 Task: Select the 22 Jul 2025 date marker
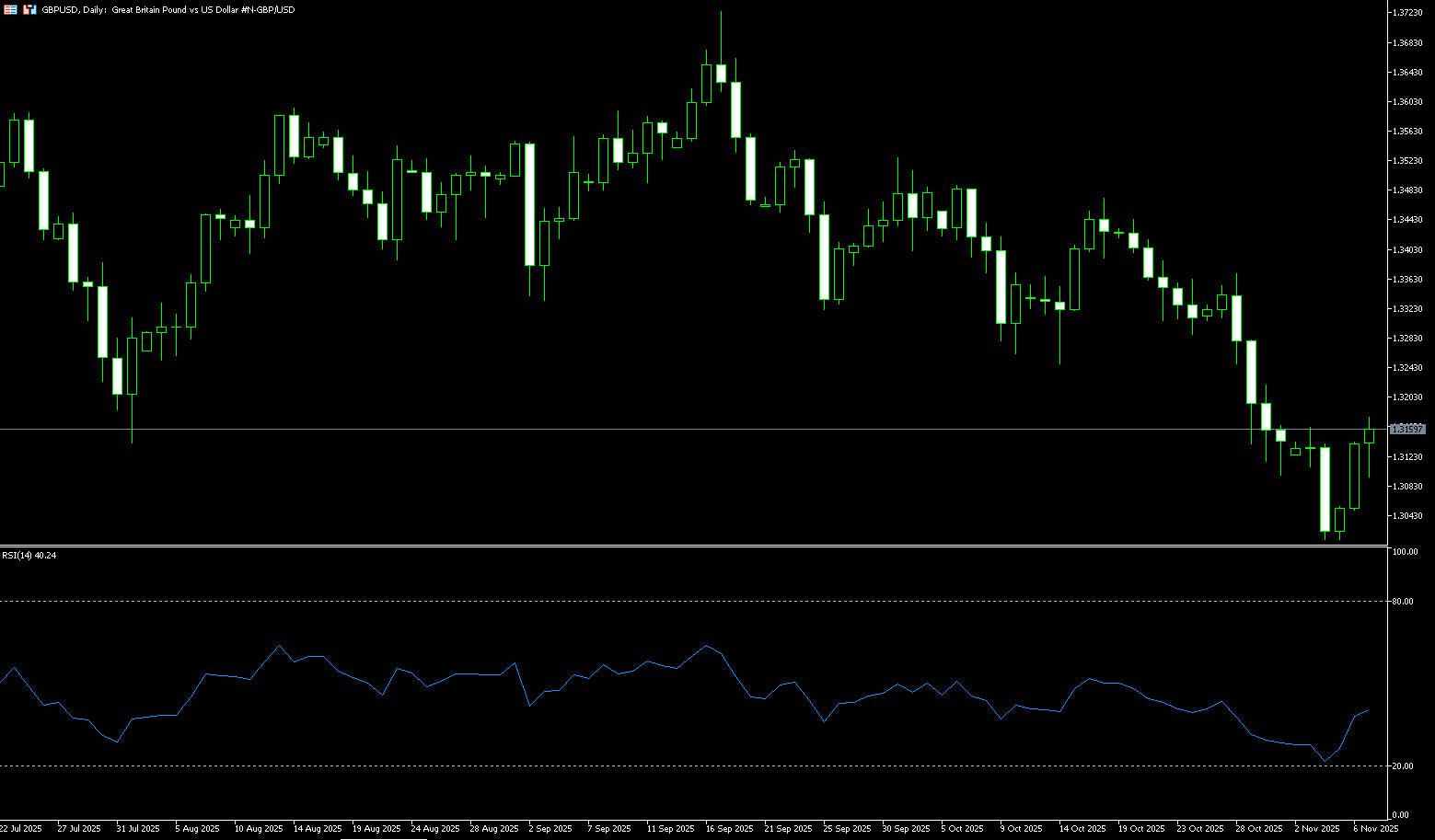click(20, 829)
